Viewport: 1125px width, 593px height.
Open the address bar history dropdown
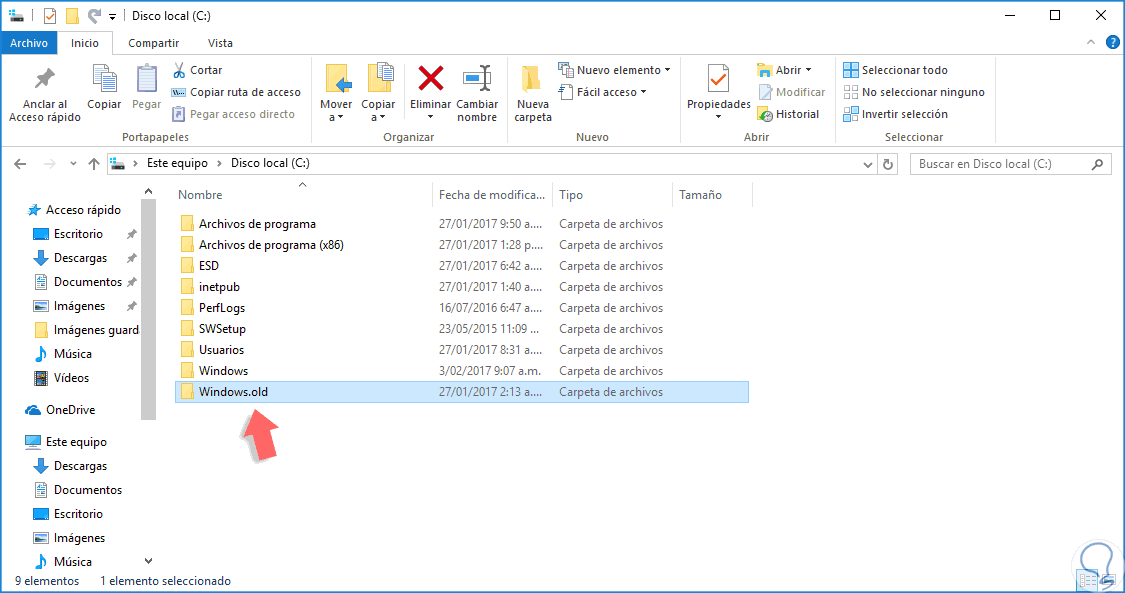click(x=867, y=164)
